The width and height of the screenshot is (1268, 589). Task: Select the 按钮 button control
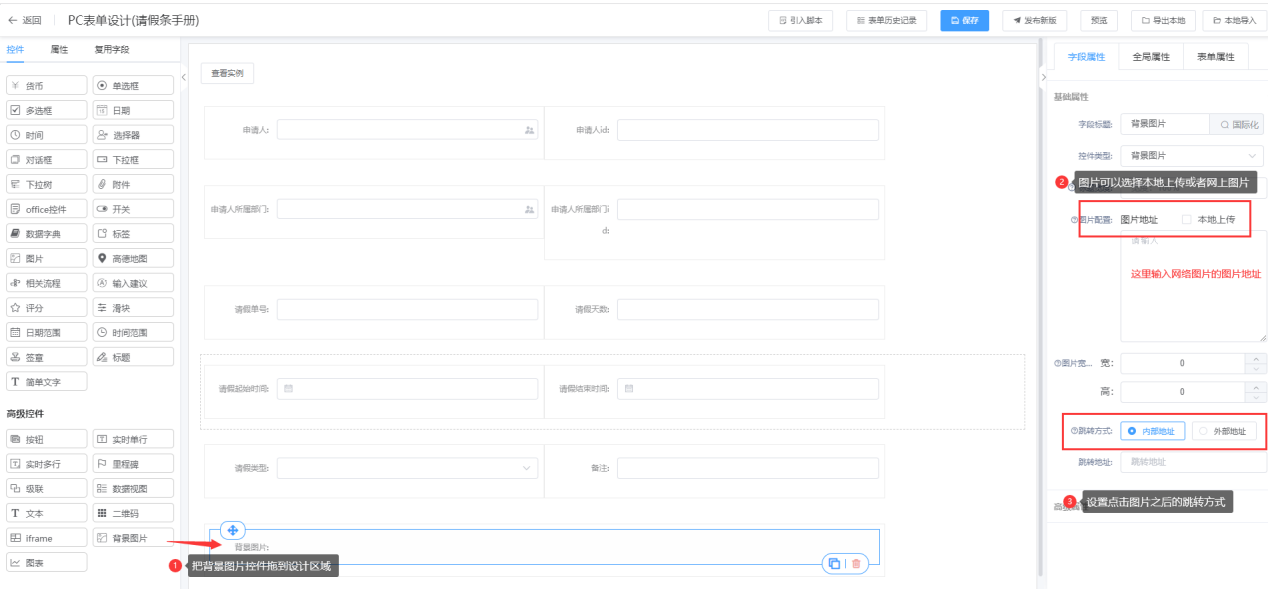pyautogui.click(x=46, y=439)
